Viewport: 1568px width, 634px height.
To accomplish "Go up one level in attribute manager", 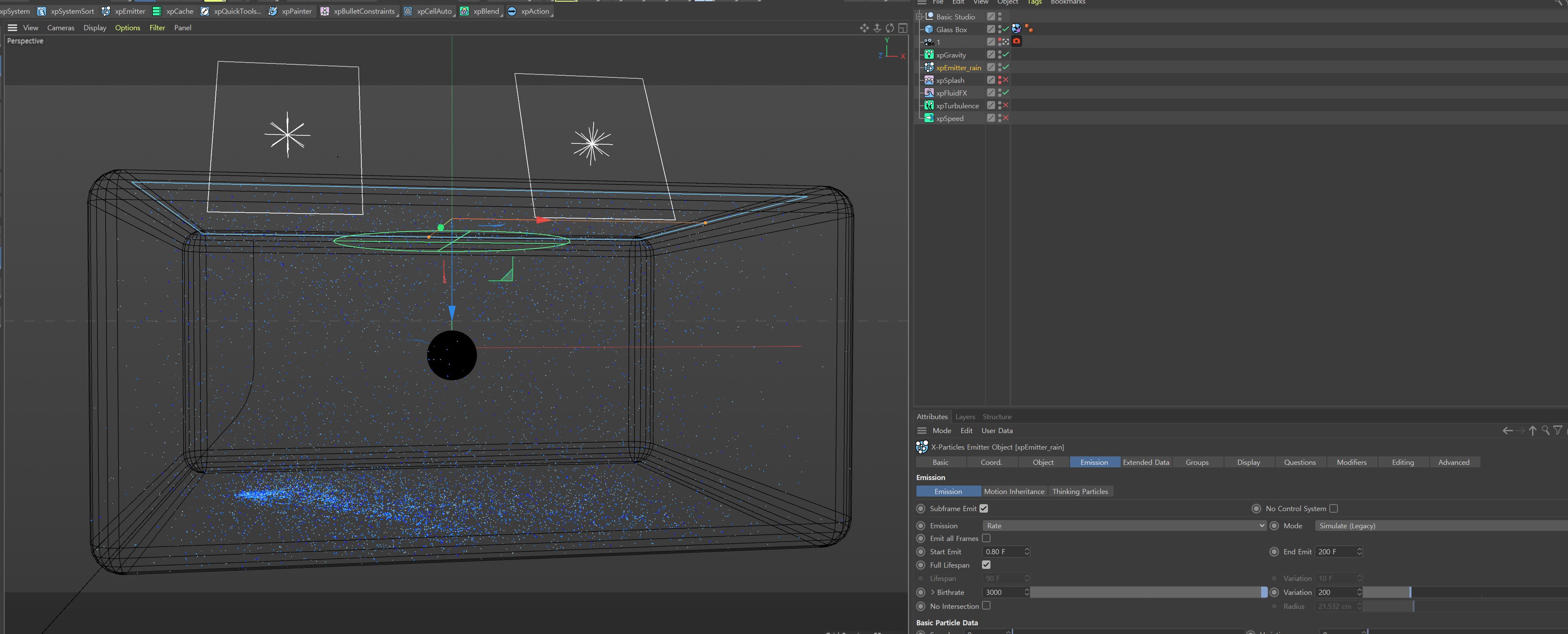I will tap(1533, 431).
